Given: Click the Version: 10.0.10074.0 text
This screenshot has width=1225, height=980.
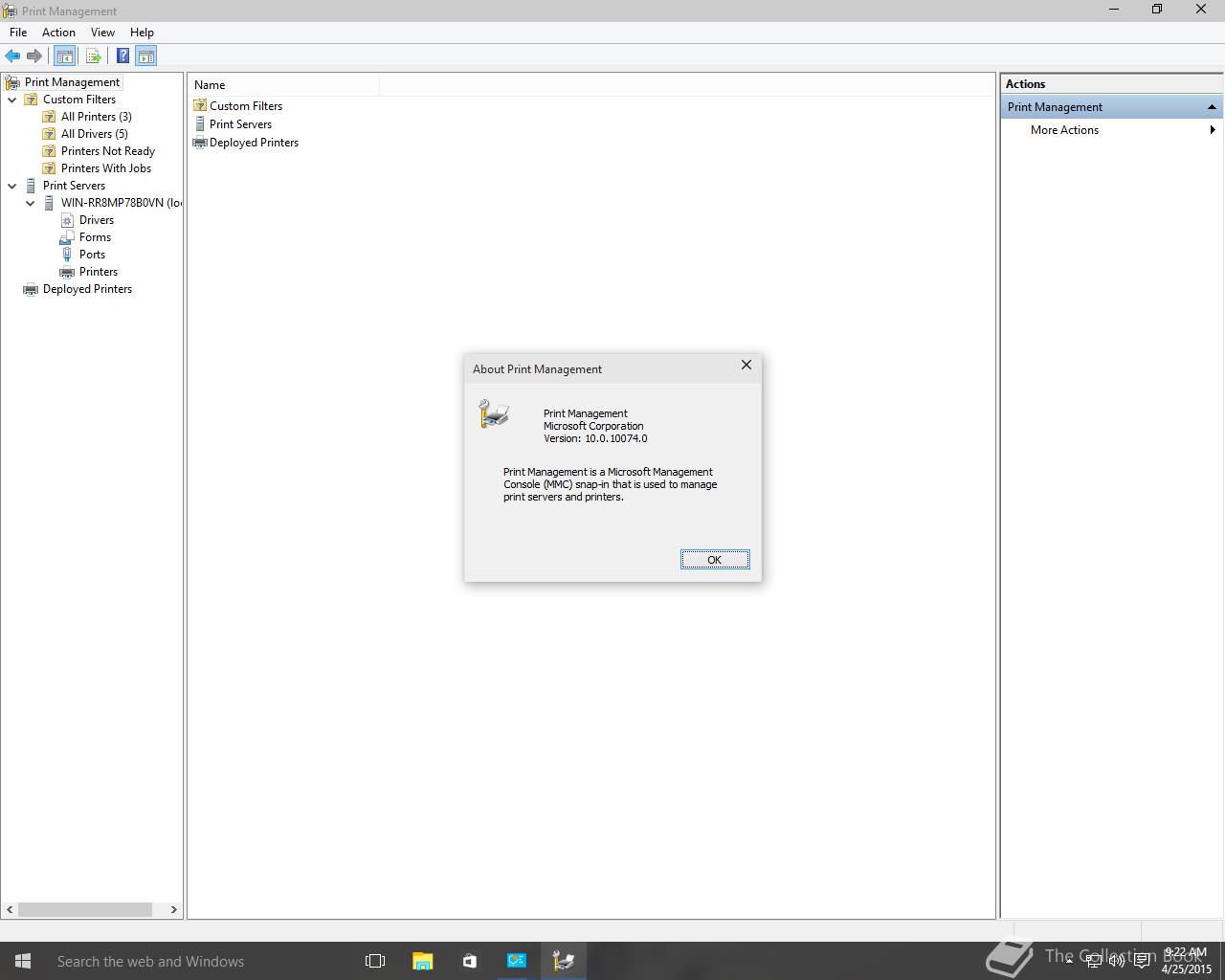Looking at the screenshot, I should click(595, 438).
